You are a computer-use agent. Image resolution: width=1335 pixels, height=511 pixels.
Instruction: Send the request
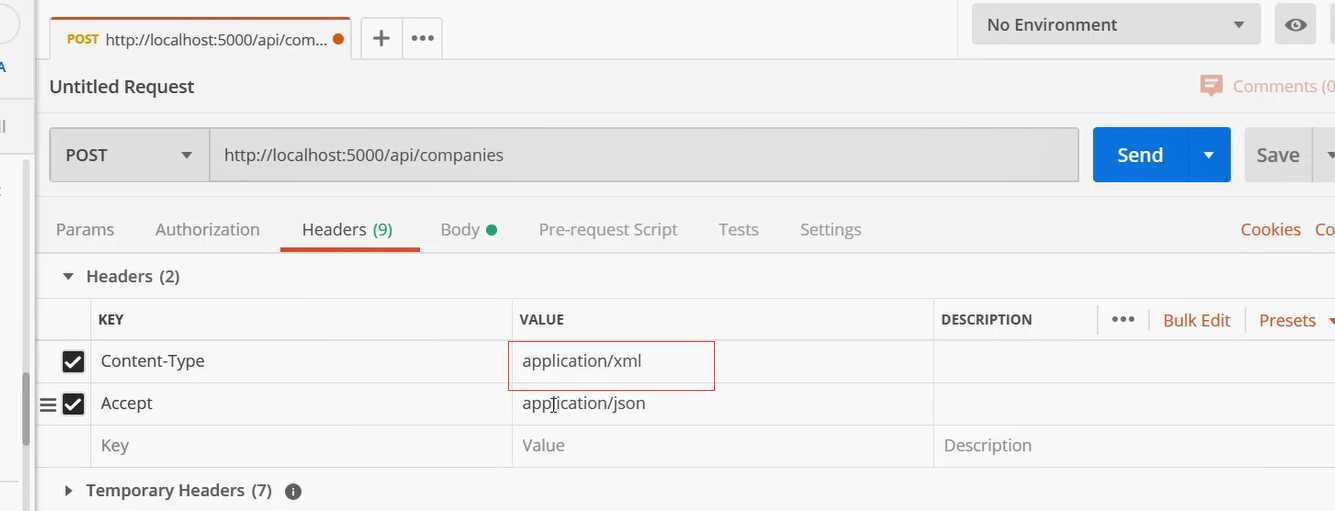[x=1140, y=155]
